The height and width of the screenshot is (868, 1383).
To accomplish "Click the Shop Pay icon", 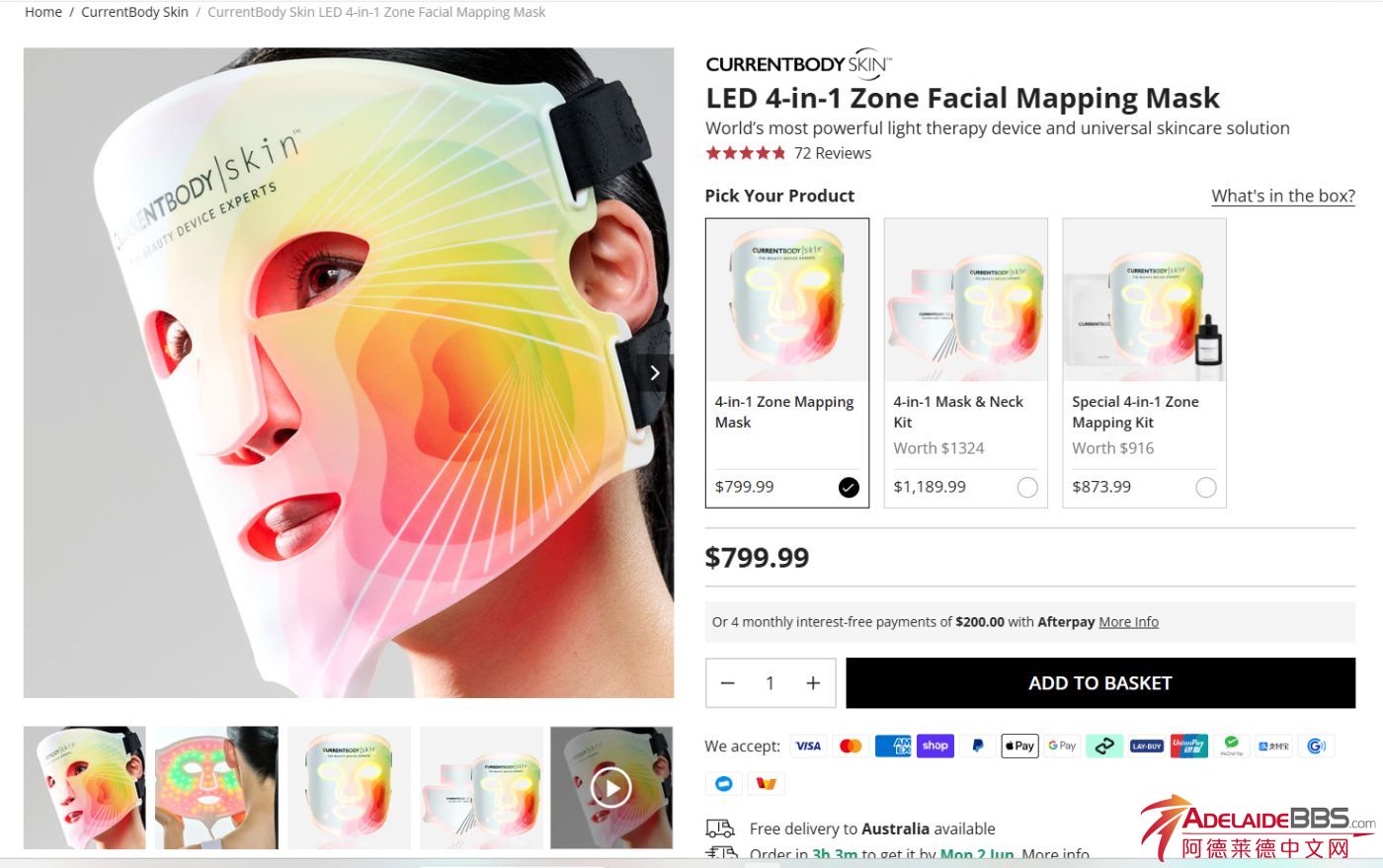I will (x=935, y=746).
